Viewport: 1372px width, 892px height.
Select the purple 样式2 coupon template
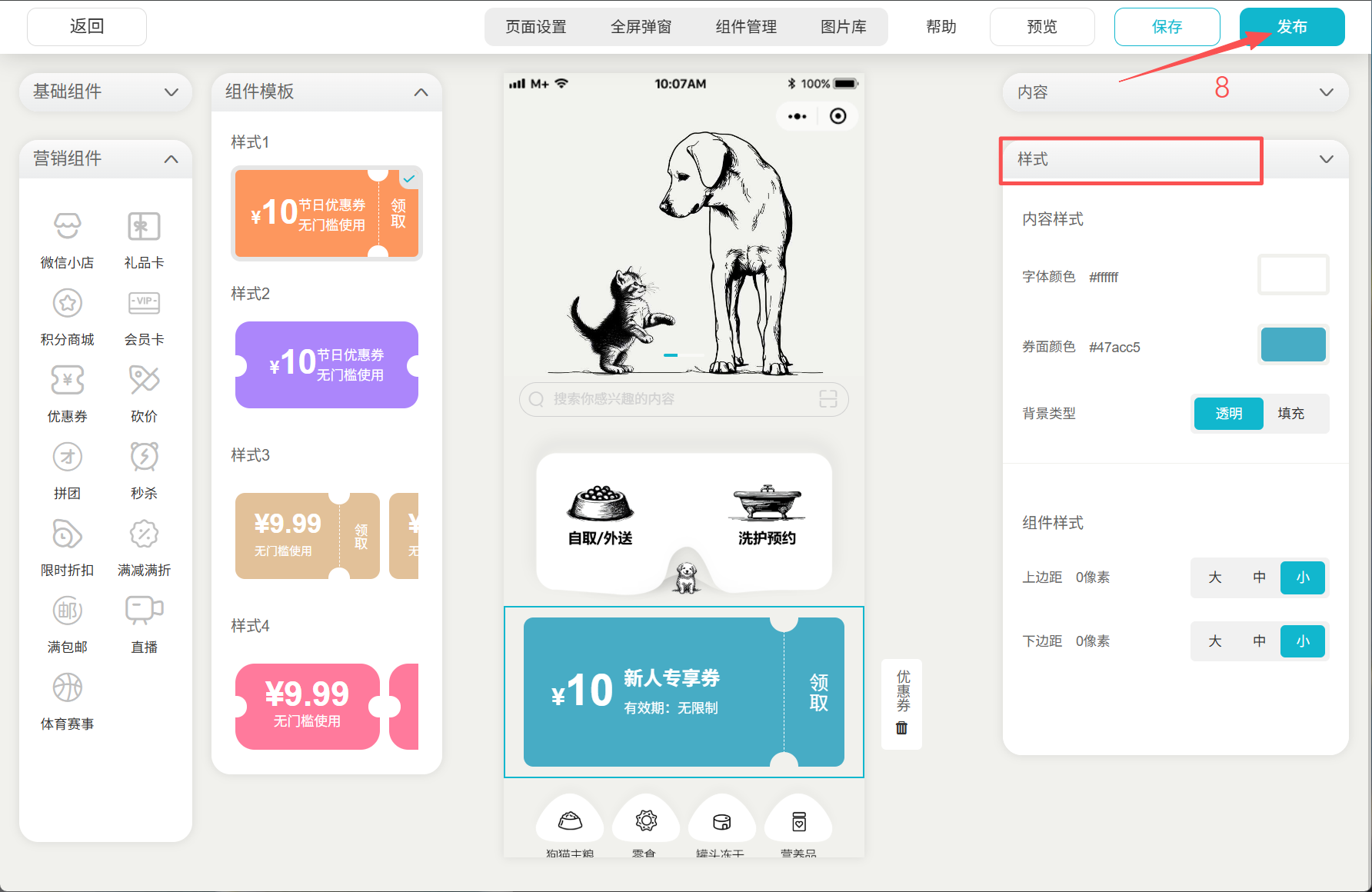(x=327, y=364)
